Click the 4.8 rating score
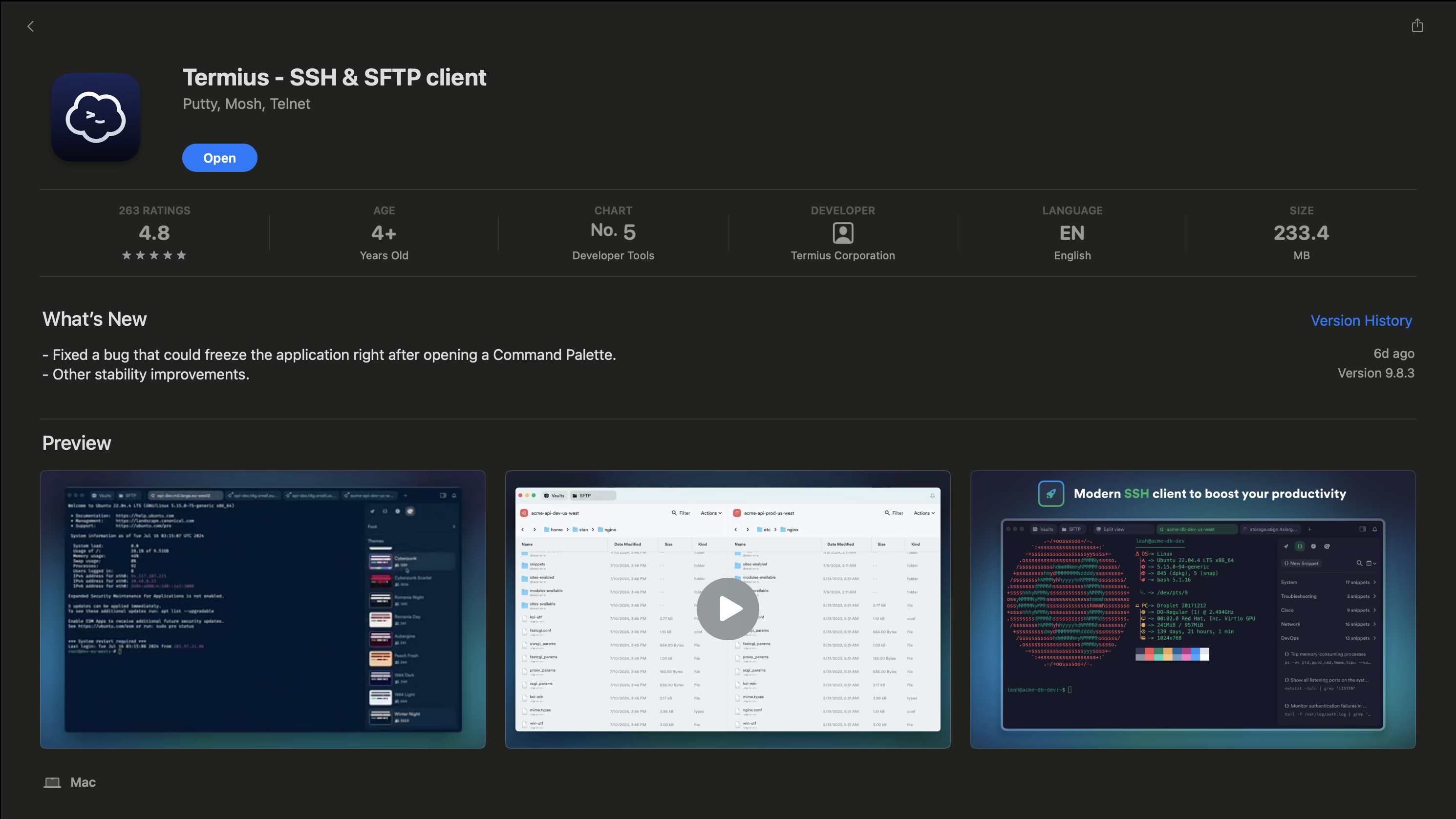1456x819 pixels. (154, 232)
